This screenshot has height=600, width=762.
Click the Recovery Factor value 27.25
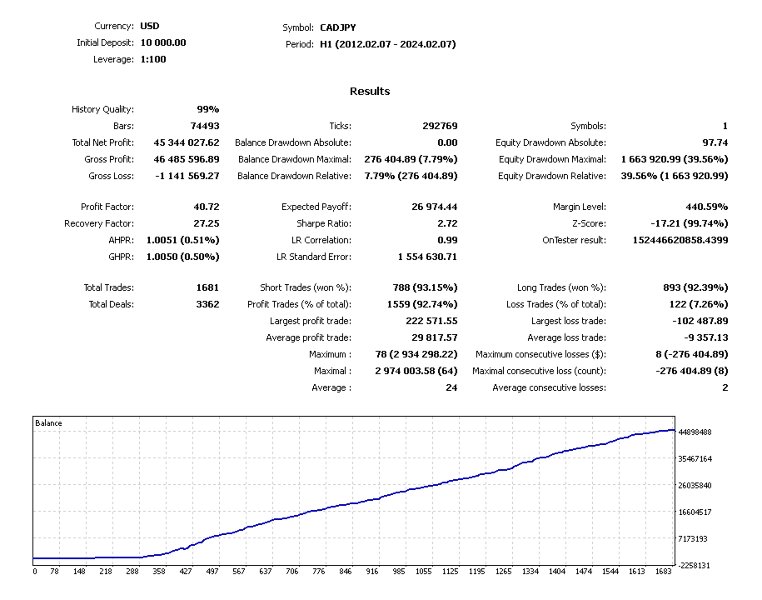(207, 223)
